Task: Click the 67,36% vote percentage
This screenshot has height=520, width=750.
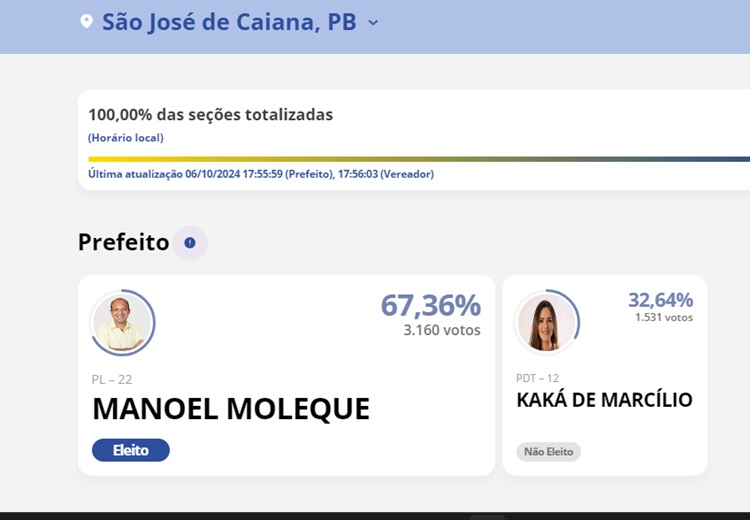Action: [x=430, y=305]
